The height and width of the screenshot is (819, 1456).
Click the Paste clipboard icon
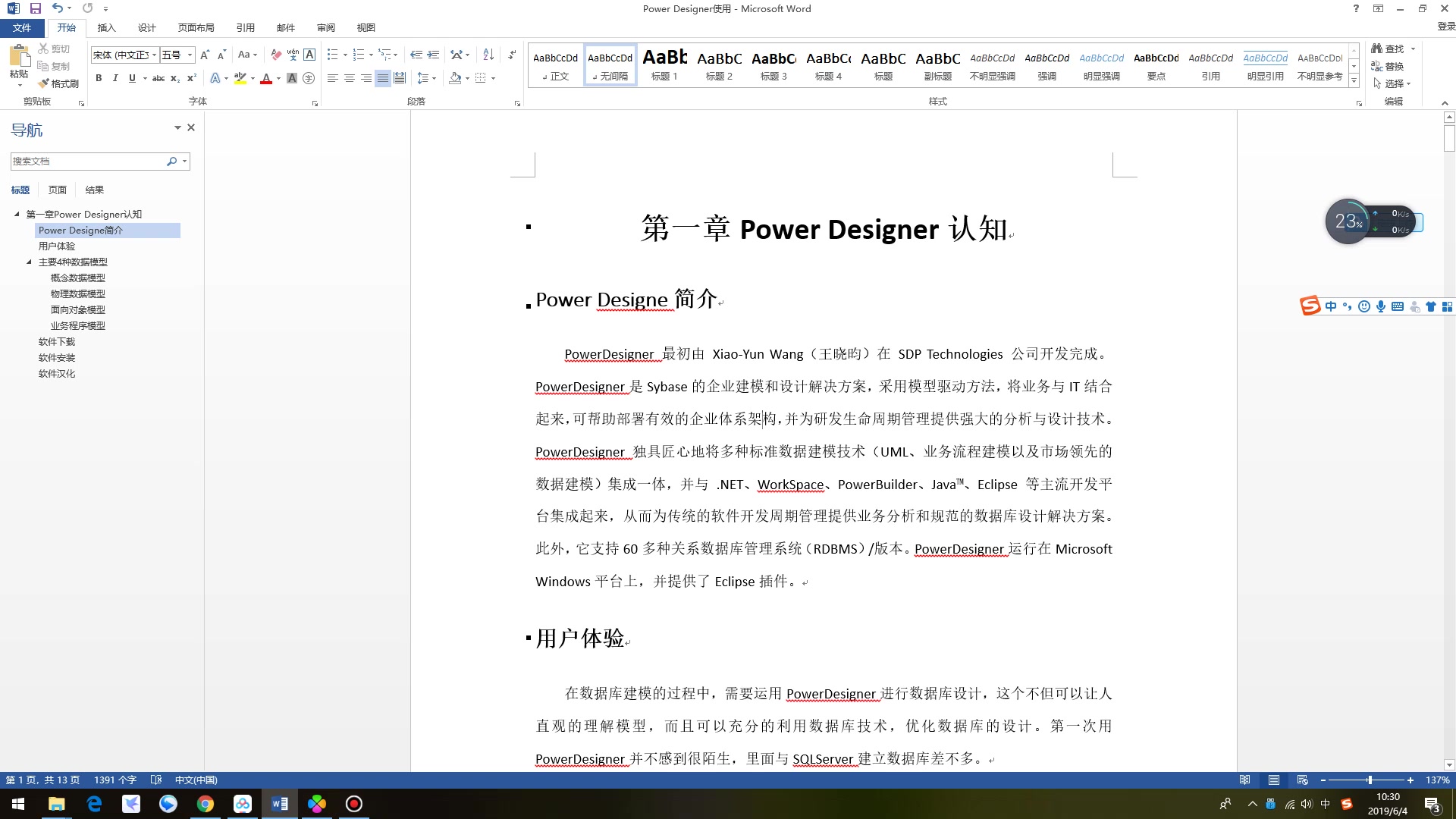tap(19, 55)
